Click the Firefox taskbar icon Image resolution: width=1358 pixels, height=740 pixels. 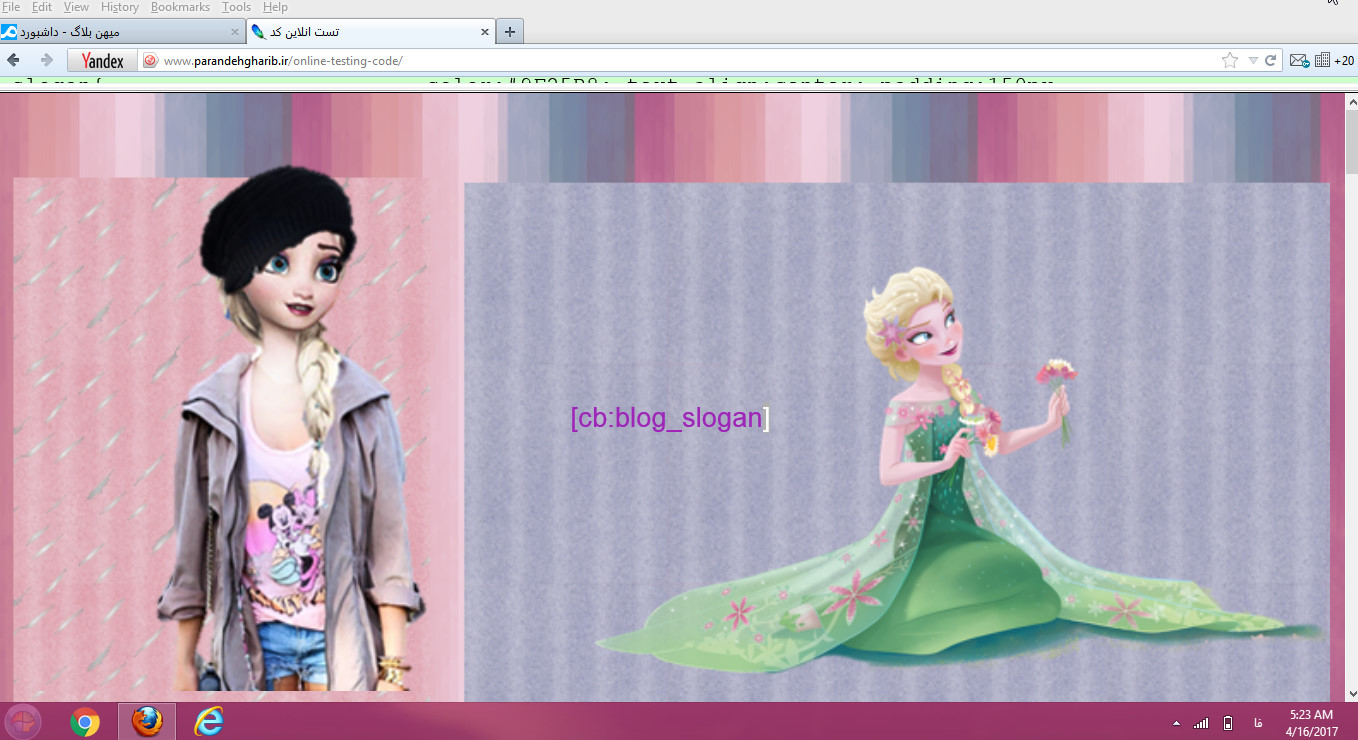click(x=147, y=721)
